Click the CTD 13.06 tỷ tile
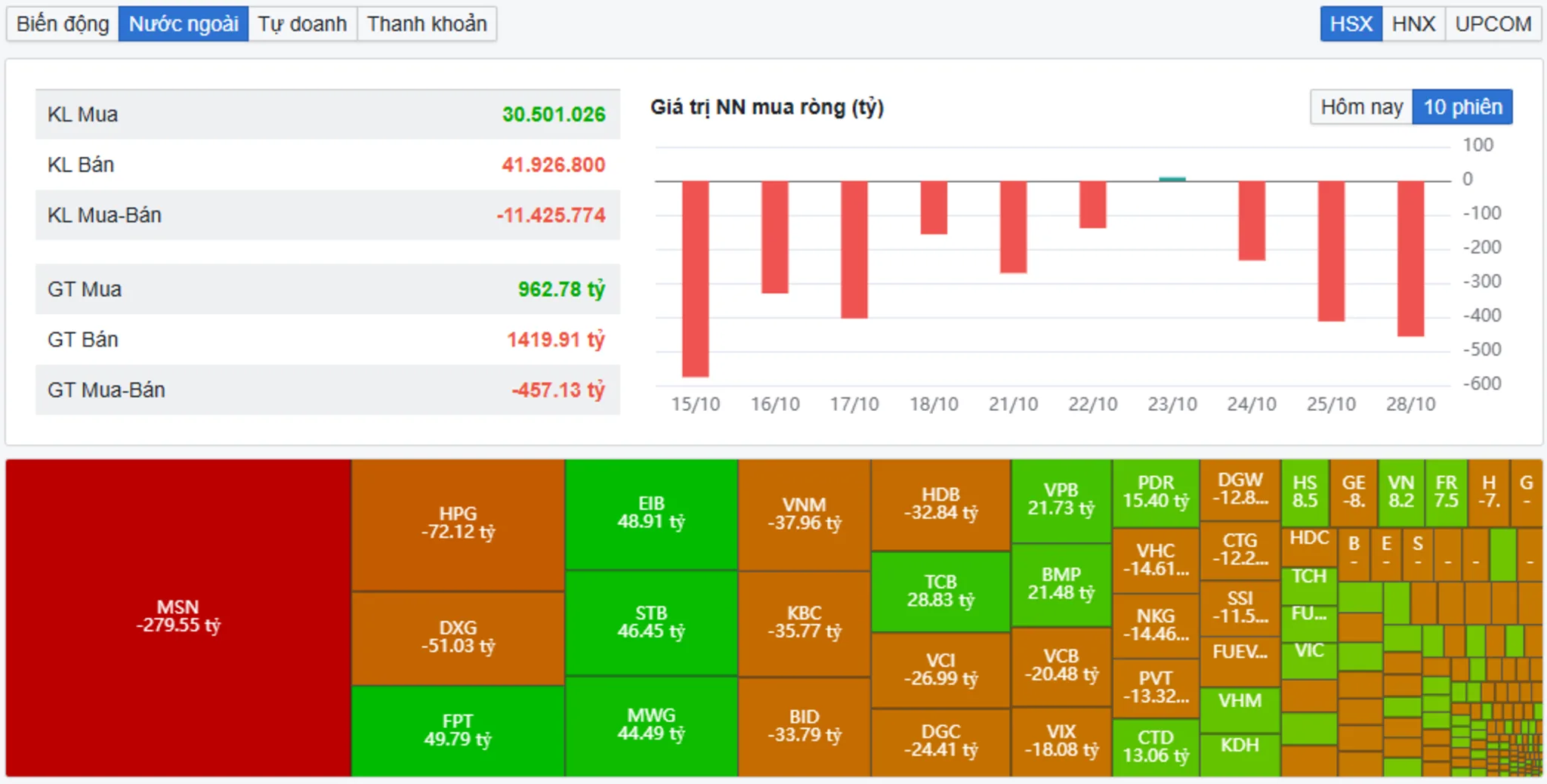Screen dimensions: 1547x784 [x=1156, y=748]
